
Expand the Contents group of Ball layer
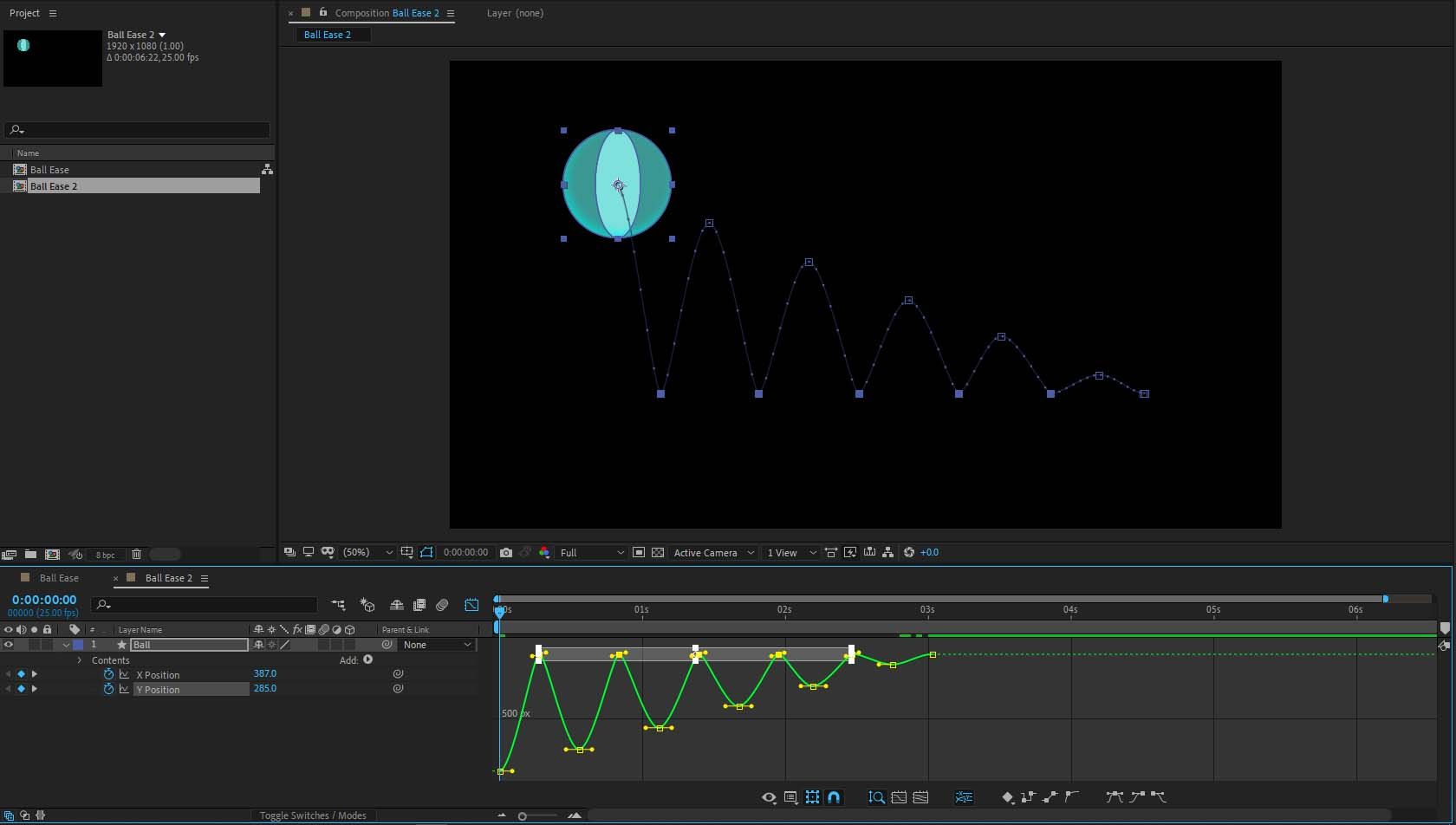(80, 660)
